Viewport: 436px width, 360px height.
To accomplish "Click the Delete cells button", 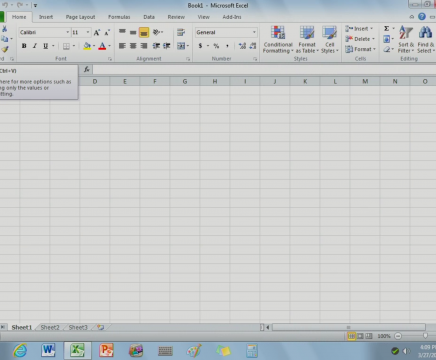I will pos(360,39).
